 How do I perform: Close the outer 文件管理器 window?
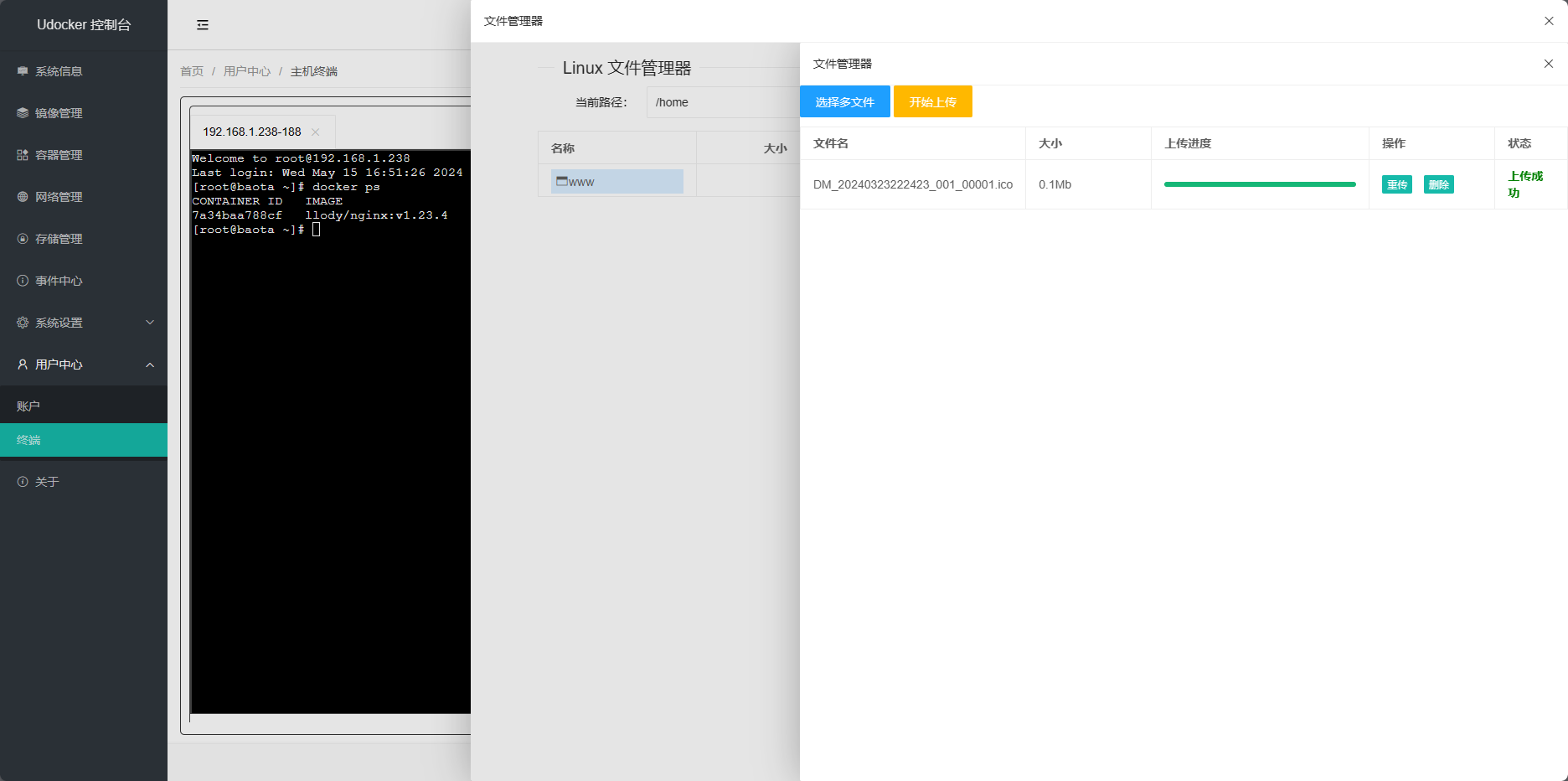coord(1549,21)
